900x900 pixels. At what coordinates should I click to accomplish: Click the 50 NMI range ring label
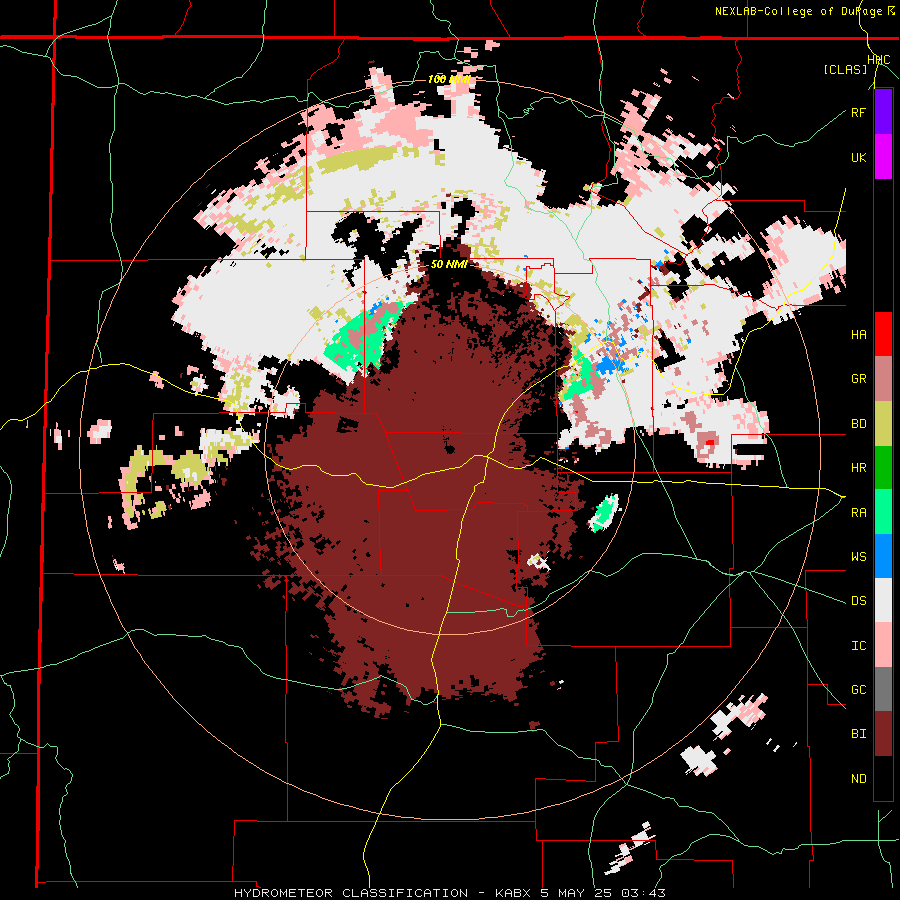448,265
